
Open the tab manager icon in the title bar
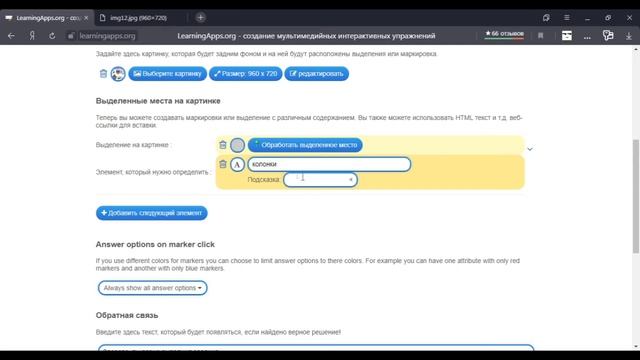(x=546, y=18)
